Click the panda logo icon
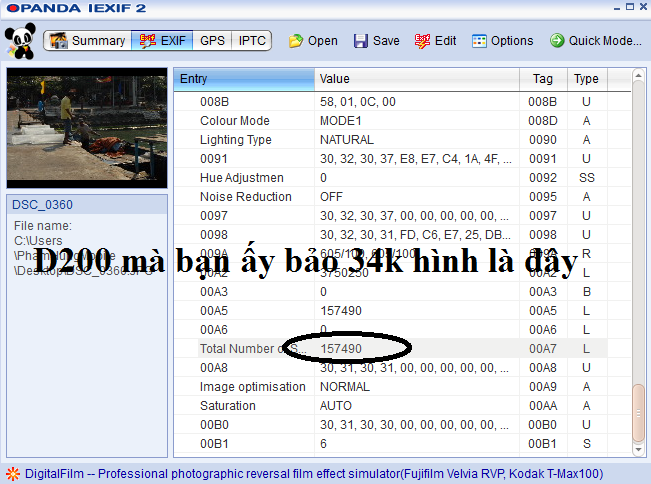The height and width of the screenshot is (484, 651). click(20, 40)
